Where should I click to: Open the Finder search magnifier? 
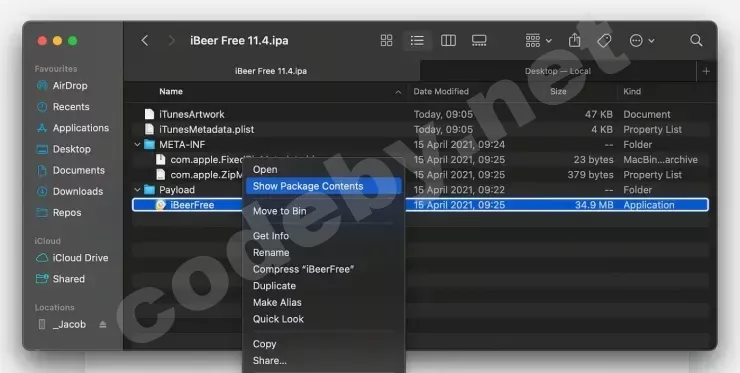[x=696, y=41]
